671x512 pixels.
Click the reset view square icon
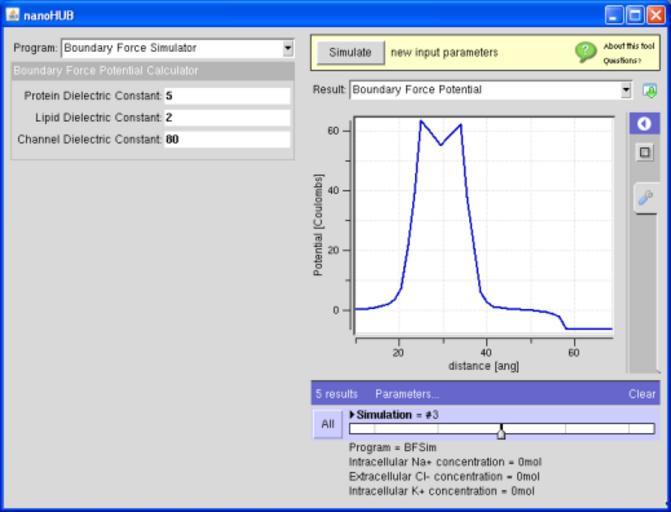pos(644,153)
